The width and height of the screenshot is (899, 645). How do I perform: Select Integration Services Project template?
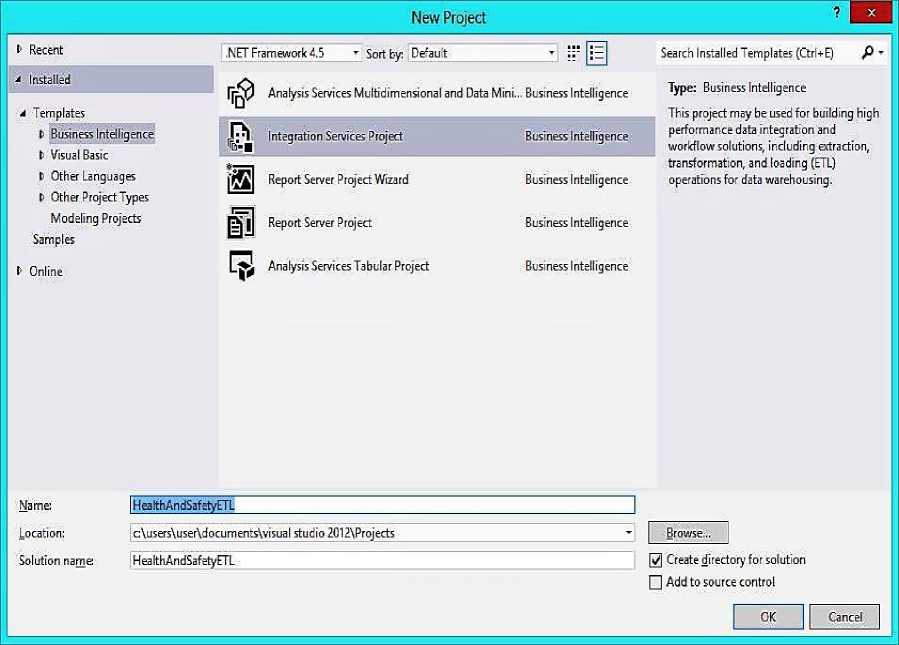[437, 136]
